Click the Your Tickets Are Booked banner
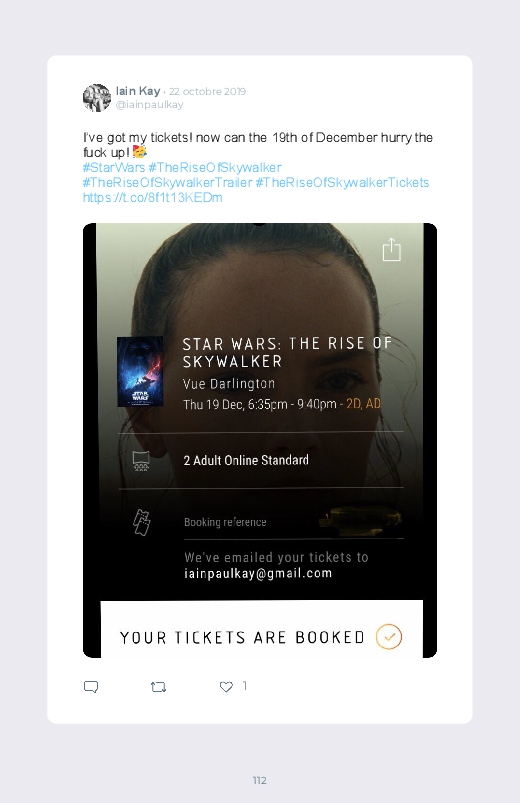This screenshot has height=803, width=520. point(262,629)
